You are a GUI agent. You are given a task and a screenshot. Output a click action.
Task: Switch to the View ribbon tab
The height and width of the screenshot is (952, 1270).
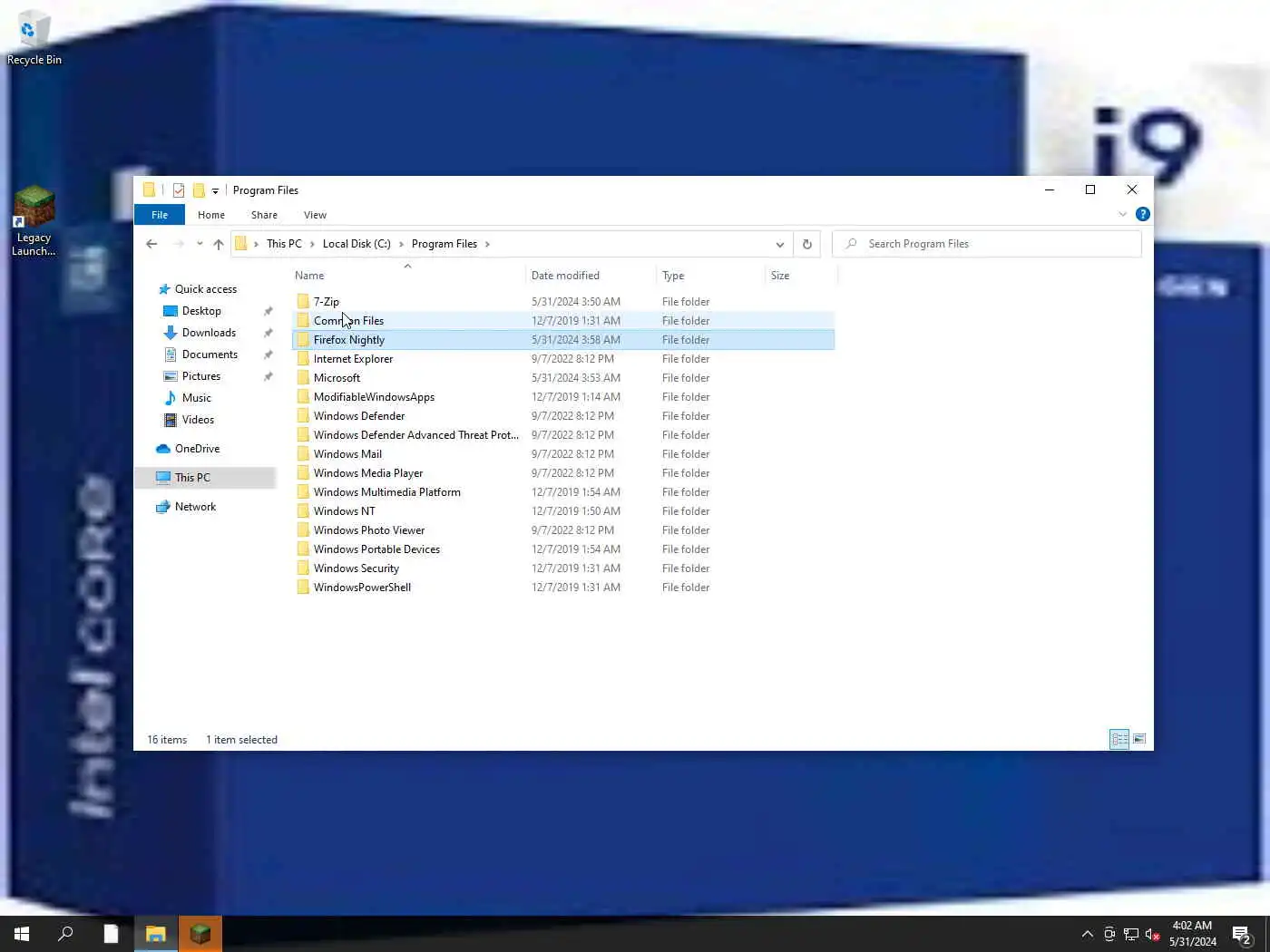tap(315, 215)
